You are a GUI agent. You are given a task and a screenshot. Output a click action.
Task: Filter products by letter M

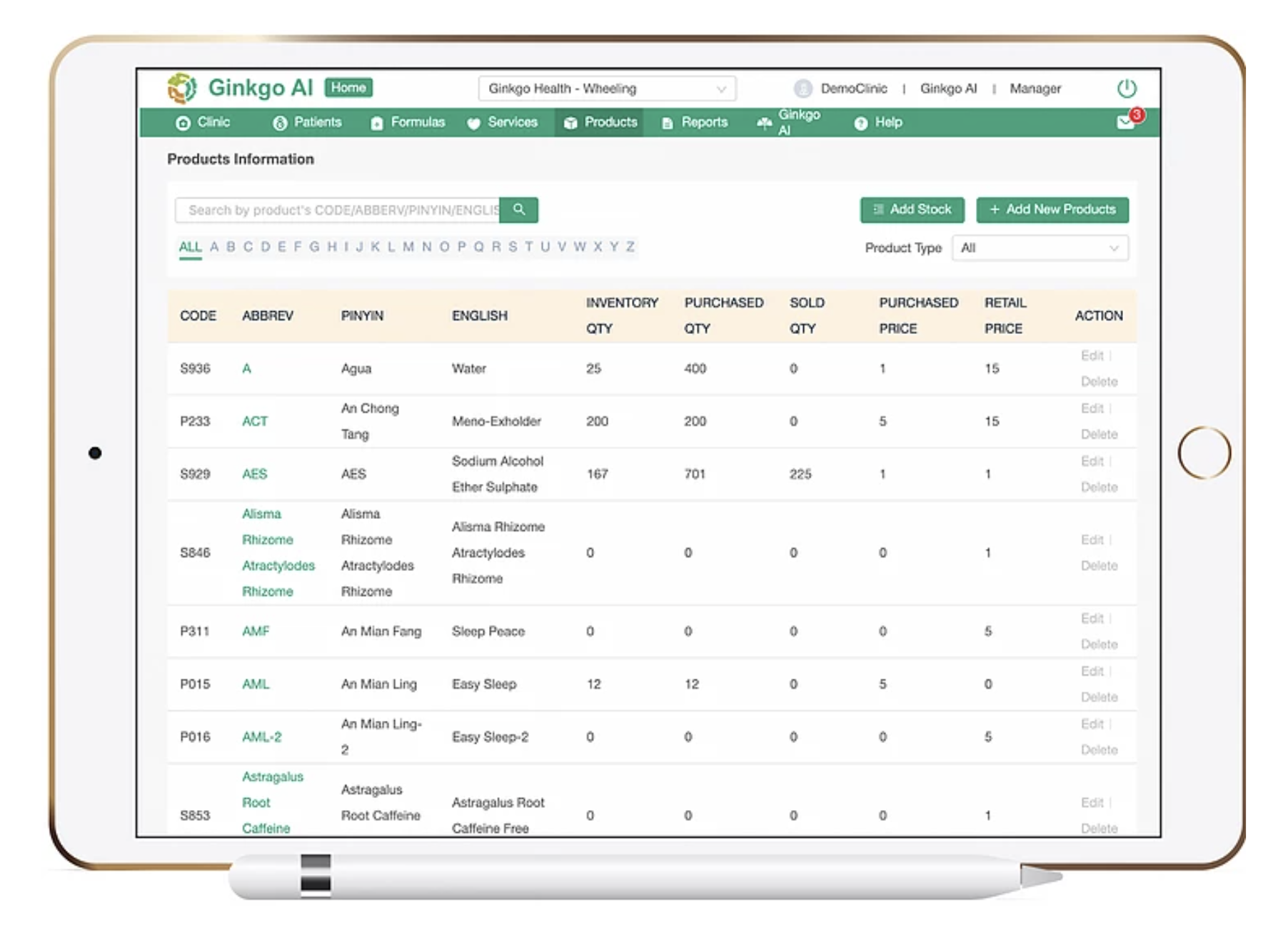(408, 247)
